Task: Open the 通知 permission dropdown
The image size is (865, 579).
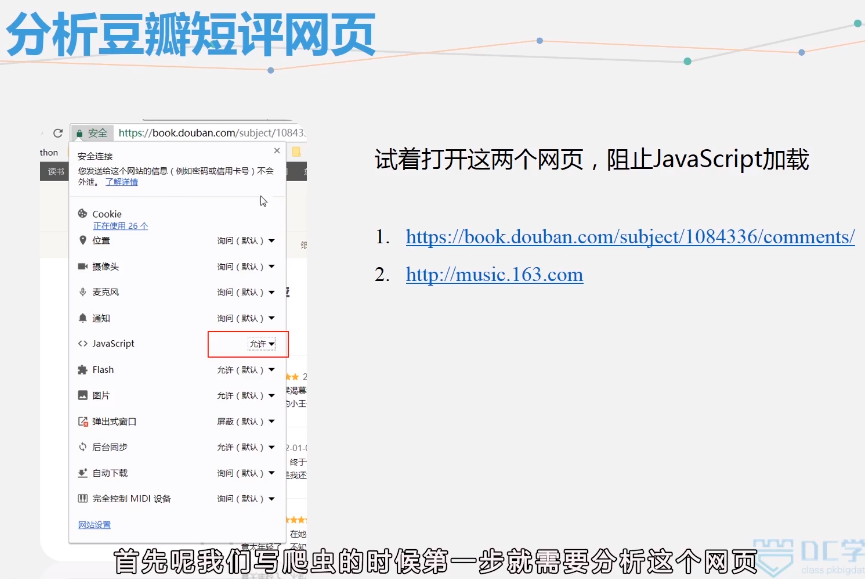Action: coord(245,318)
